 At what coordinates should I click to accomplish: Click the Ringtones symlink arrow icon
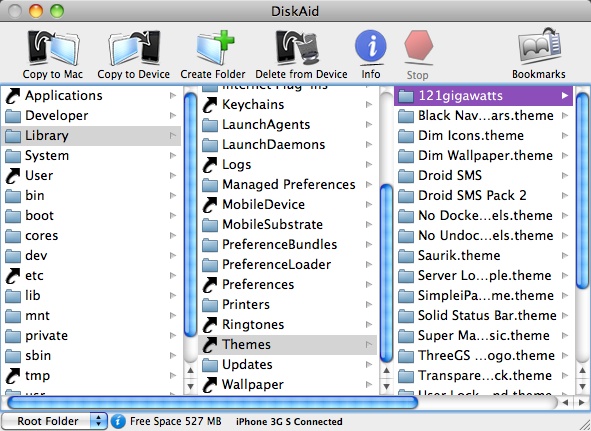[x=210, y=325]
